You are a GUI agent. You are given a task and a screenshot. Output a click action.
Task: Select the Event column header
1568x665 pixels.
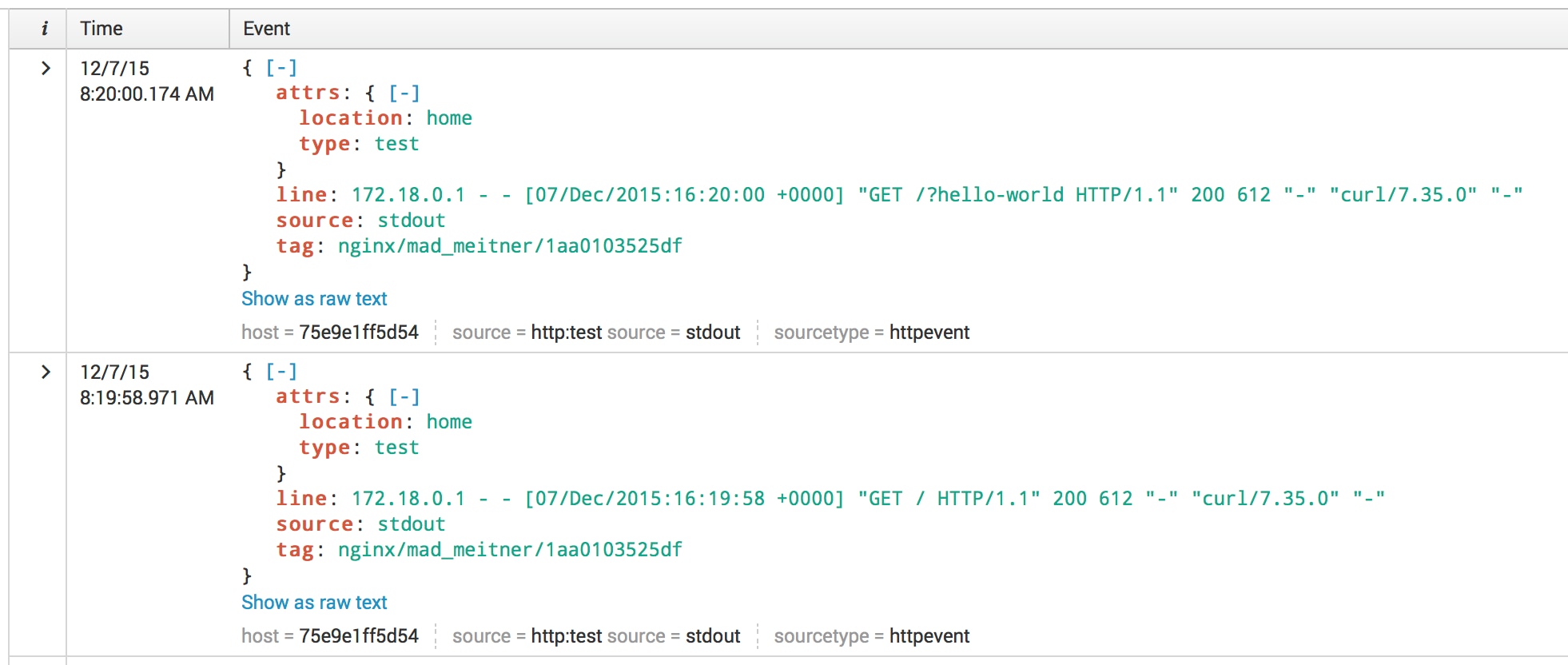pyautogui.click(x=266, y=29)
